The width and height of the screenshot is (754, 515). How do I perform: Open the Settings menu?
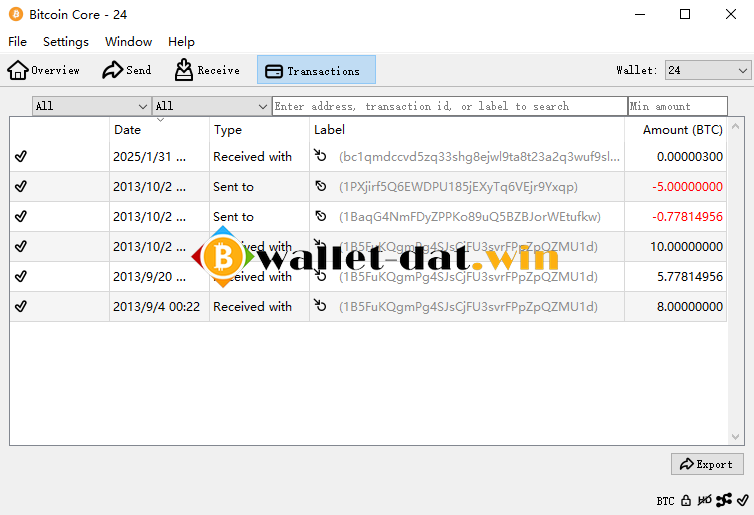coord(66,42)
